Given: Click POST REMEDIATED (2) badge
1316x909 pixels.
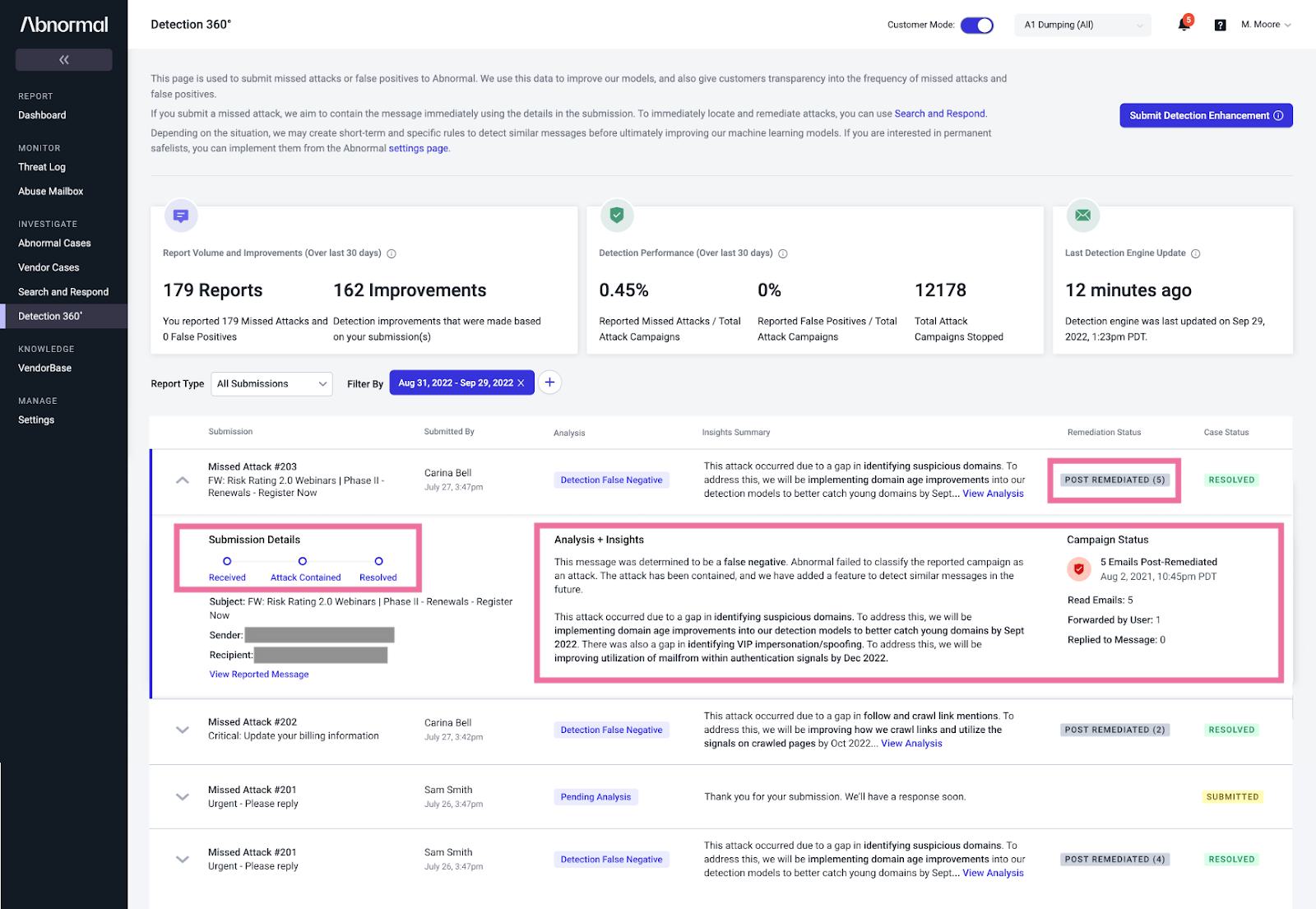Looking at the screenshot, I should click(1114, 730).
